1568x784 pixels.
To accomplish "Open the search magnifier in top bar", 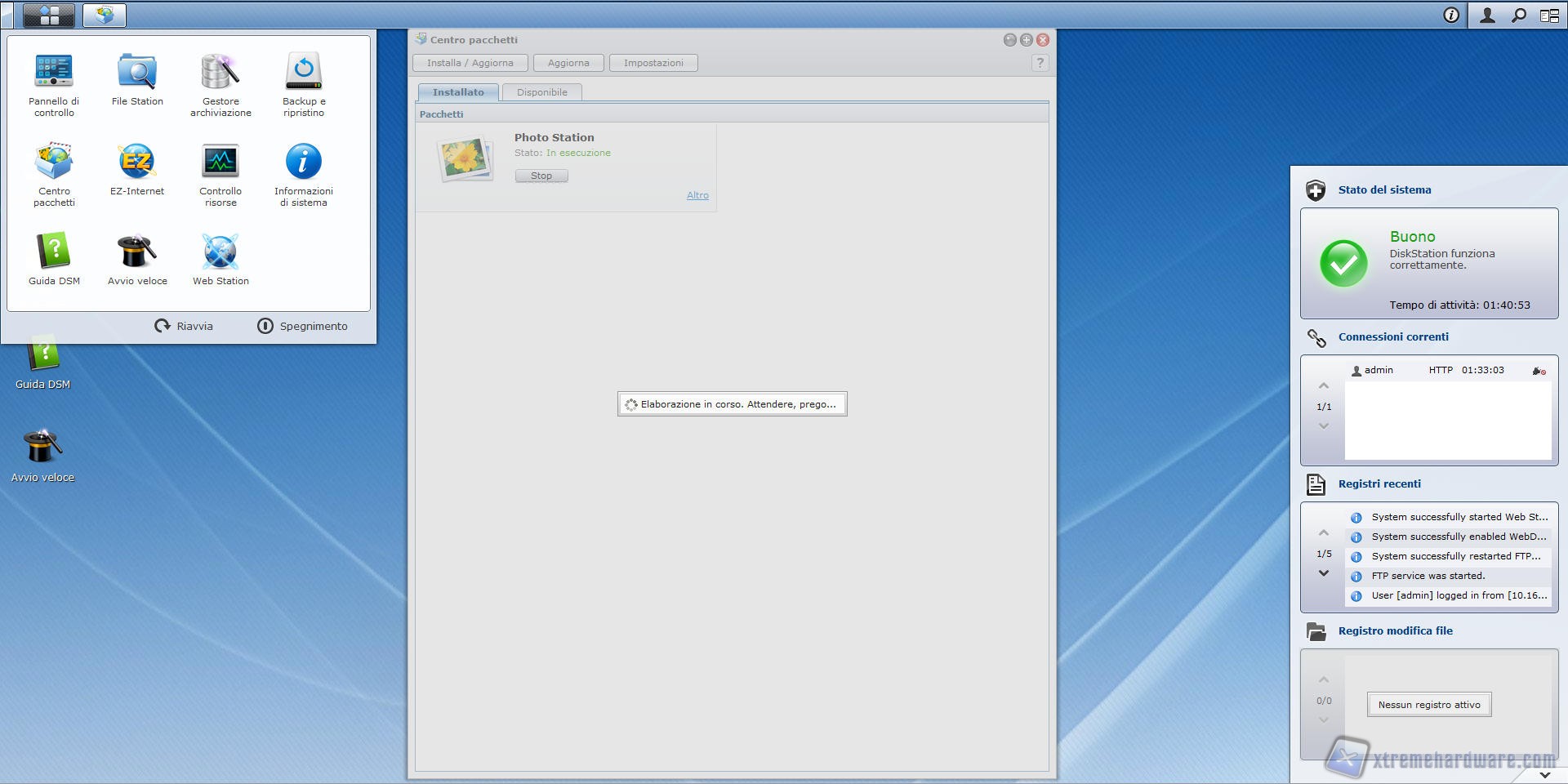I will (x=1519, y=16).
